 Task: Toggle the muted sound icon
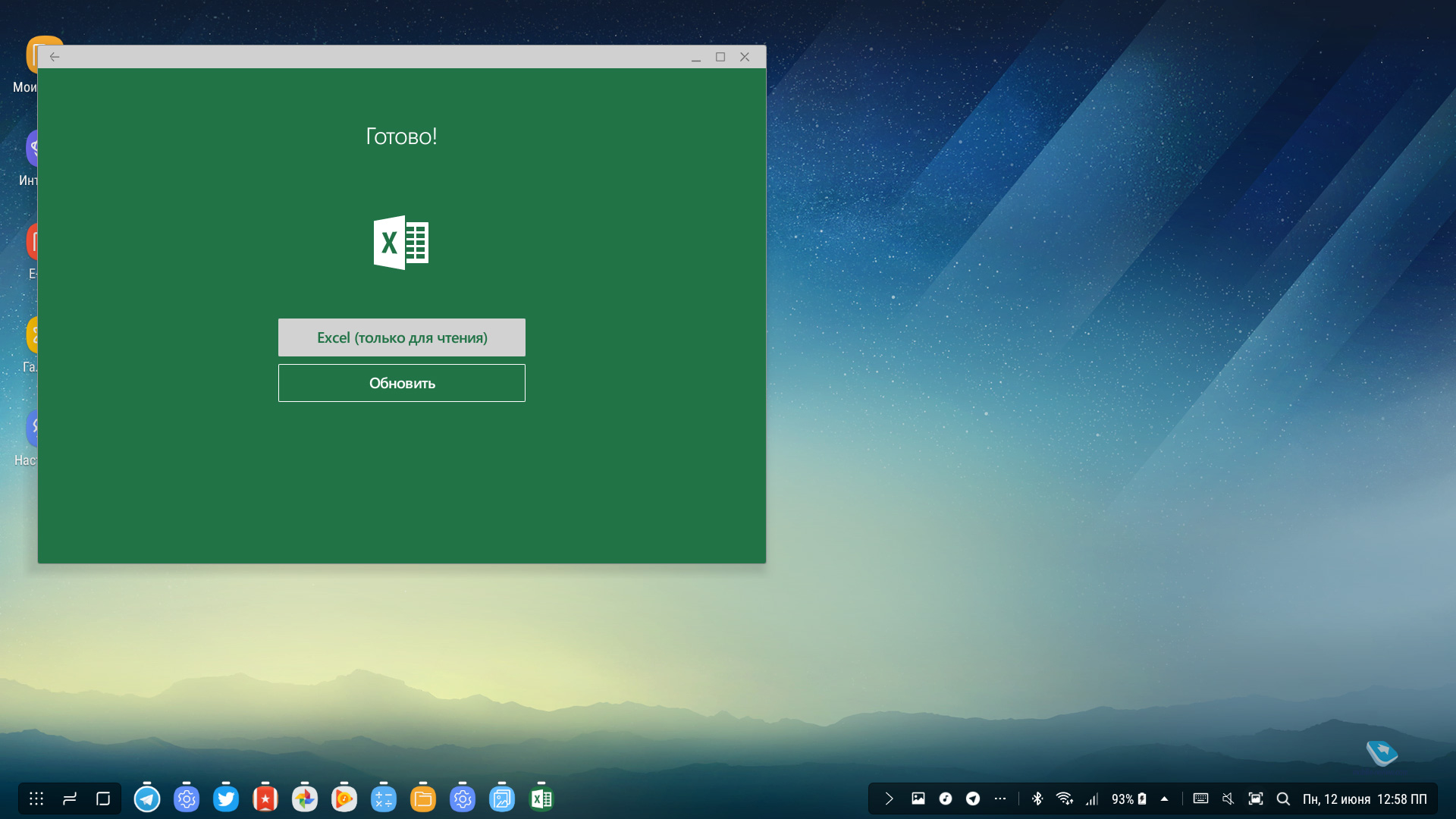click(x=1228, y=799)
